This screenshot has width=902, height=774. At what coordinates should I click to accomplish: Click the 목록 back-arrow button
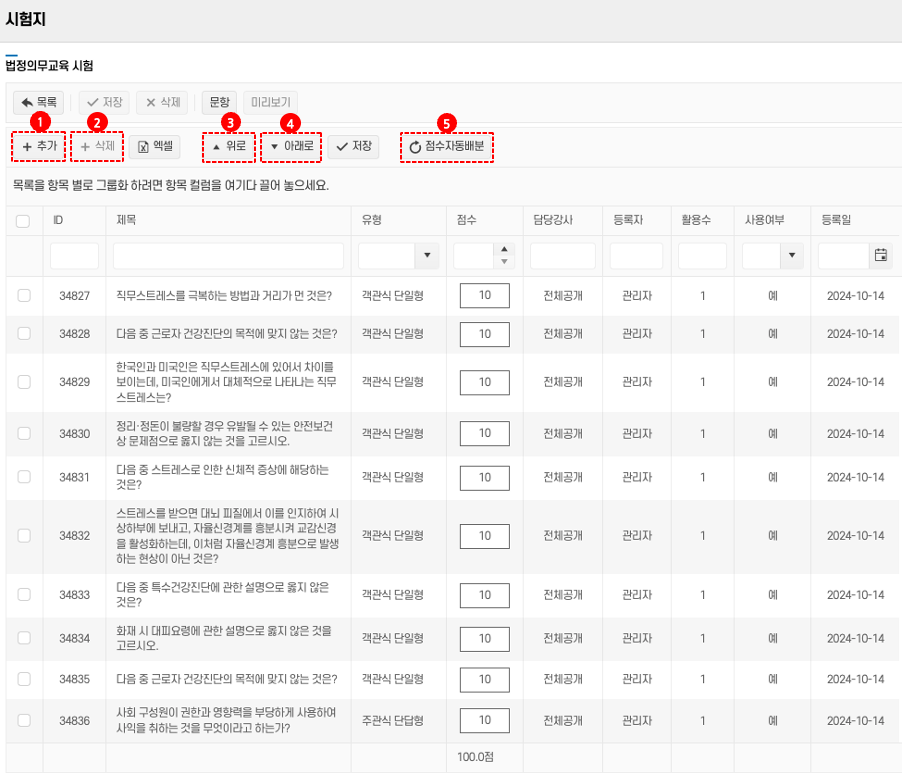[38, 102]
